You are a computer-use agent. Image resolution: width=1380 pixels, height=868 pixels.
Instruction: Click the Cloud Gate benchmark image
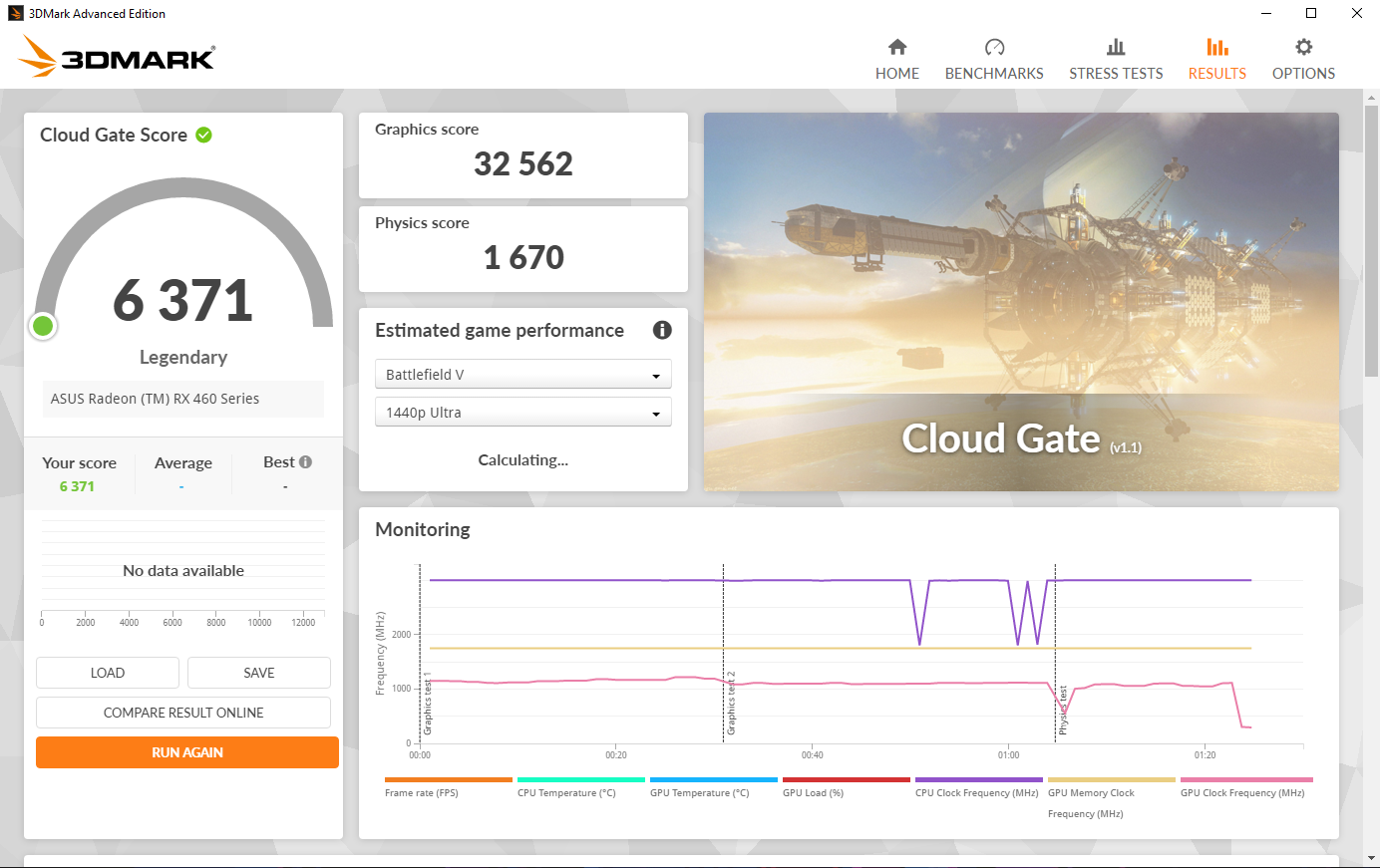(1021, 302)
